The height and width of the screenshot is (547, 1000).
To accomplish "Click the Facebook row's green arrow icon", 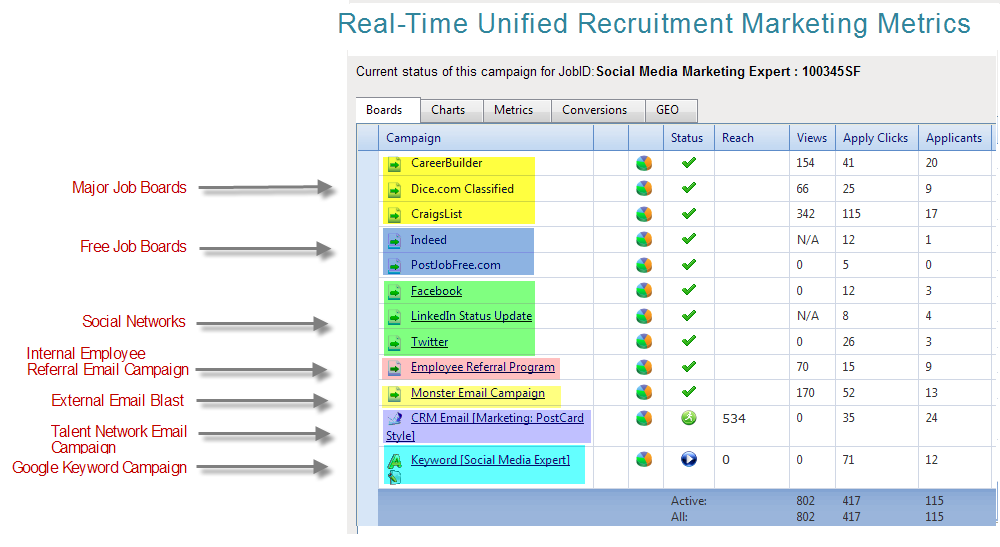I will [x=395, y=292].
